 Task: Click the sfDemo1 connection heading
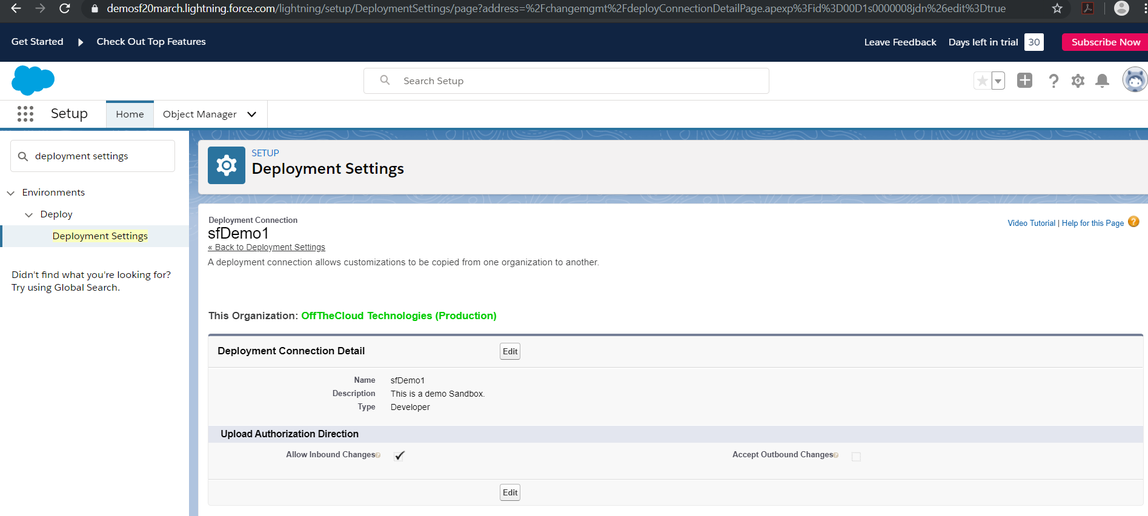[x=239, y=233]
